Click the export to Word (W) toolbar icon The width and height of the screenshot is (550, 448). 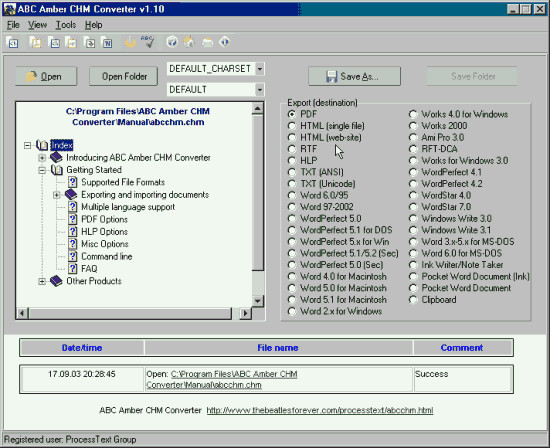(x=107, y=42)
